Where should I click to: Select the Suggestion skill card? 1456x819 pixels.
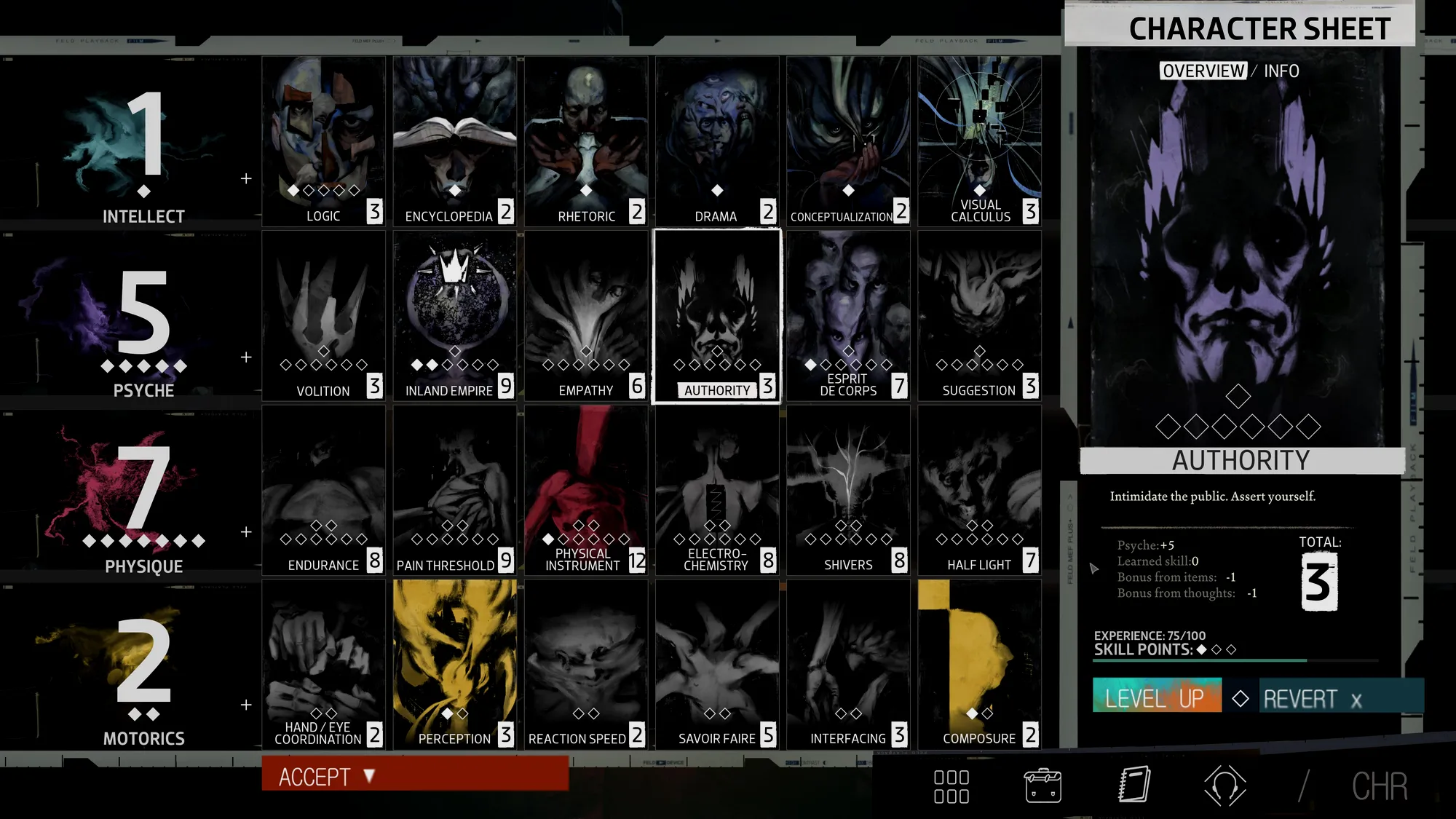tap(979, 316)
